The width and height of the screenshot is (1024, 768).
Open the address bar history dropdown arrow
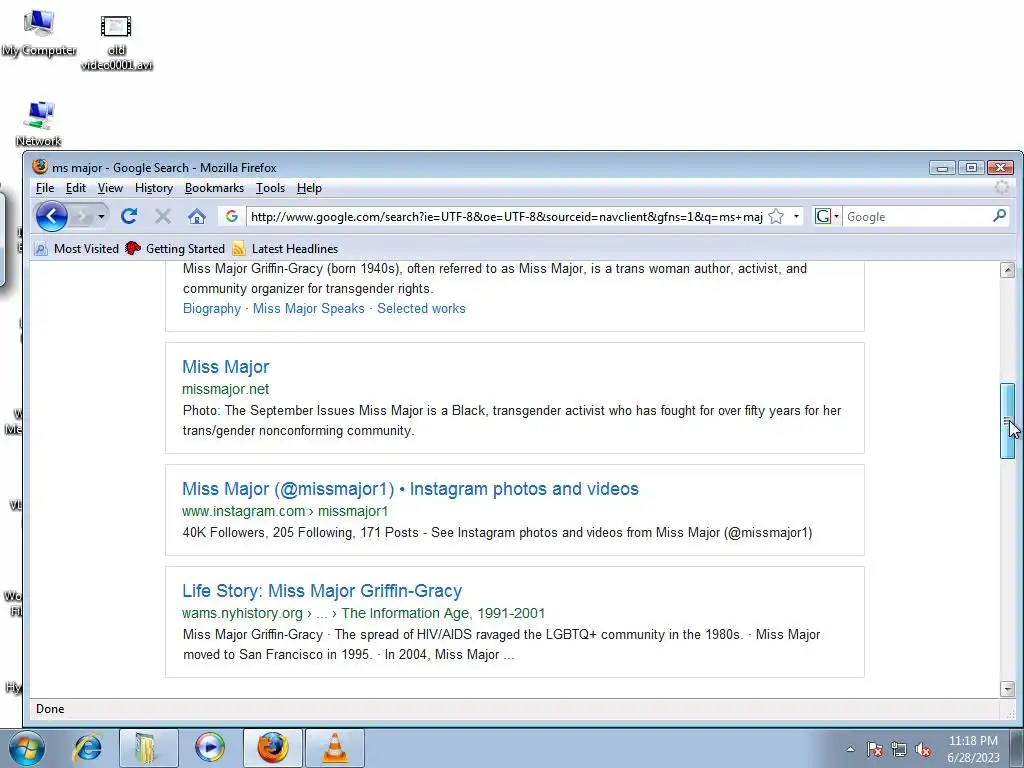pyautogui.click(x=796, y=216)
